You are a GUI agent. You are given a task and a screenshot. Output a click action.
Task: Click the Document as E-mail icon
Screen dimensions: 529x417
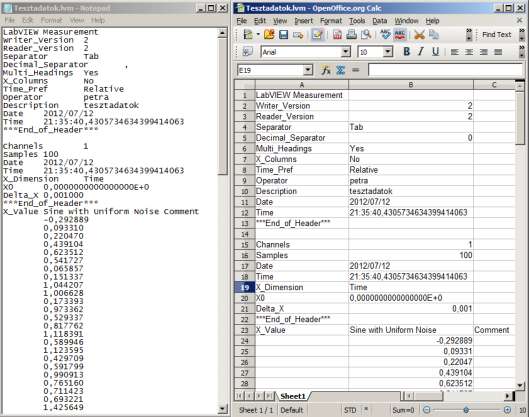tap(298, 34)
